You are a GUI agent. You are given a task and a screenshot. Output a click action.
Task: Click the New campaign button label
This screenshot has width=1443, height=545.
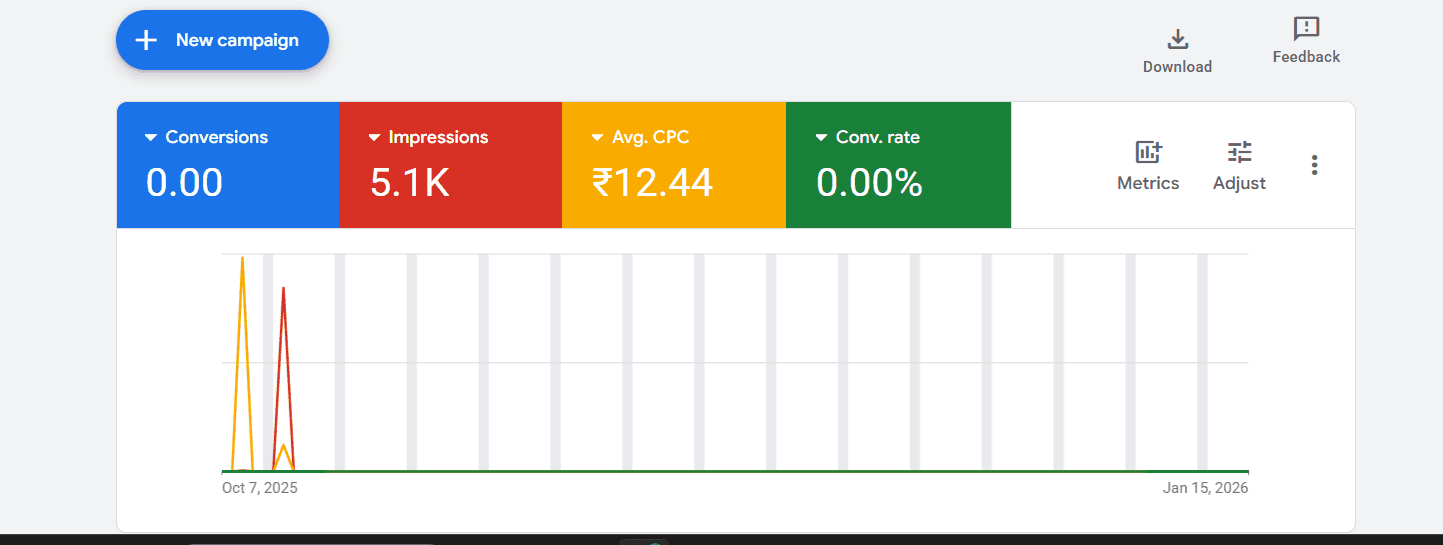coord(237,40)
